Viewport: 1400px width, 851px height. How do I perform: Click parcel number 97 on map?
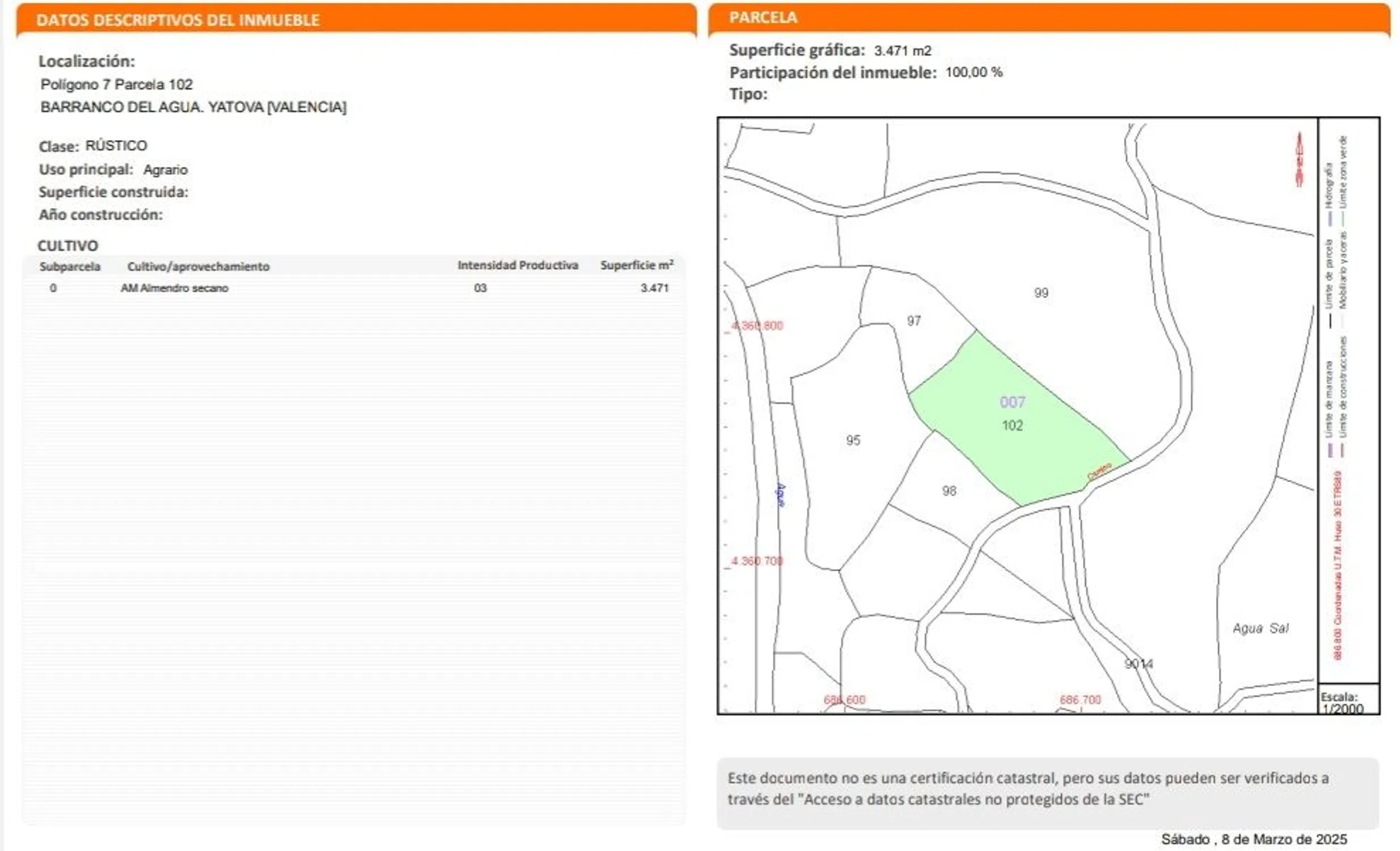pos(914,321)
